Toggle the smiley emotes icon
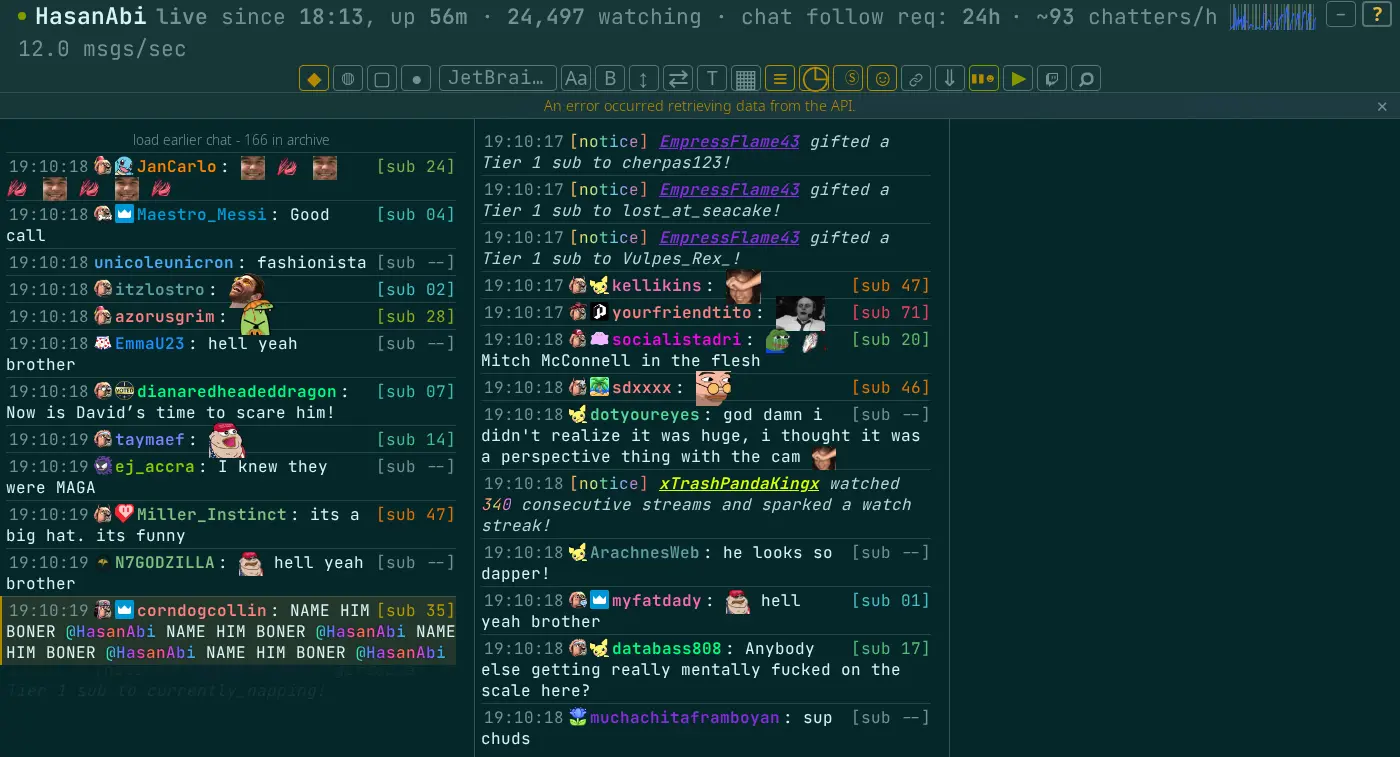The height and width of the screenshot is (757, 1400). 882,78
